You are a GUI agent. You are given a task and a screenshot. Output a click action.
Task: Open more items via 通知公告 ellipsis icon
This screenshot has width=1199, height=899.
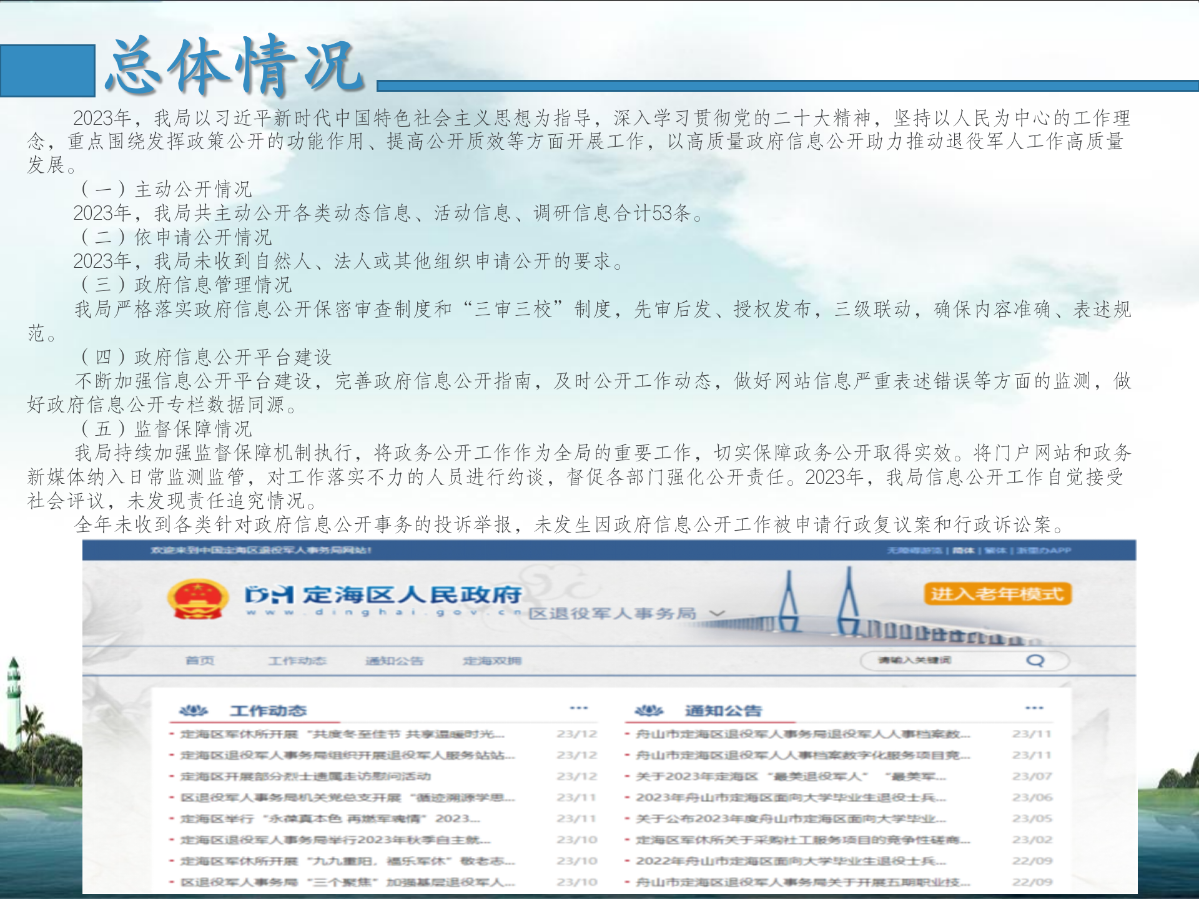[1033, 707]
